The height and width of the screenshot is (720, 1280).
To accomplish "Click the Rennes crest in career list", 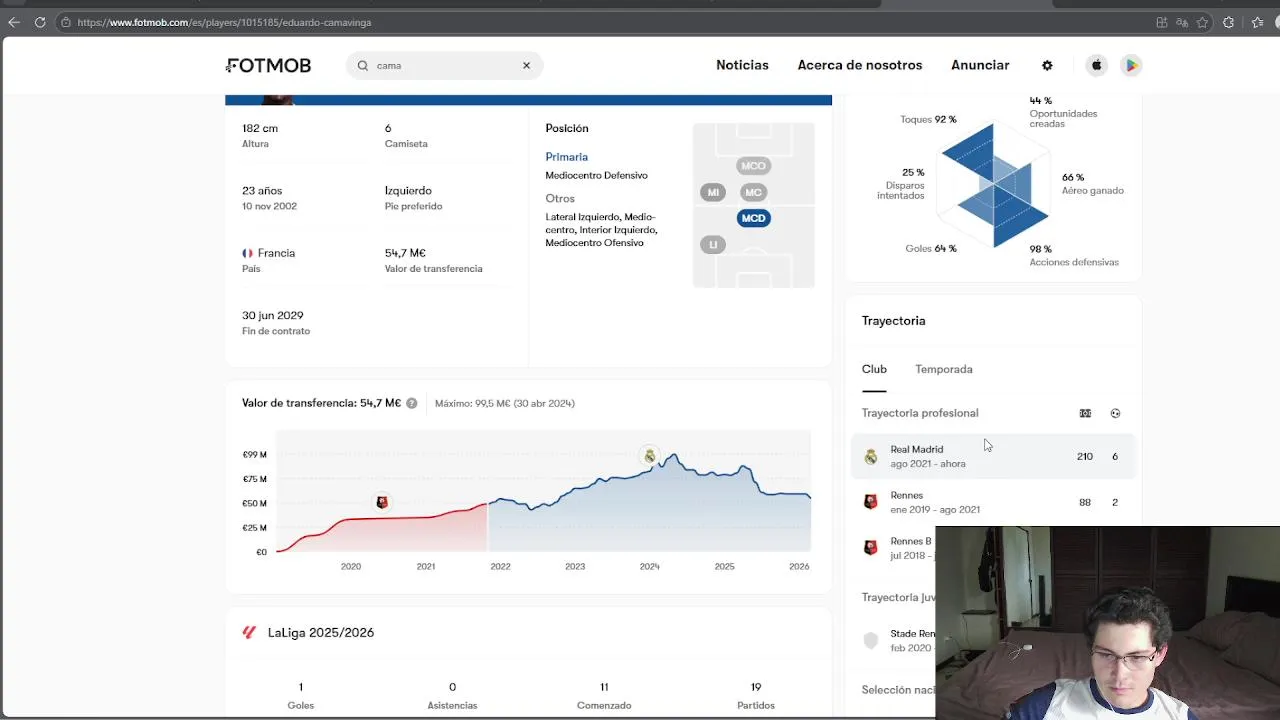I will pos(871,502).
